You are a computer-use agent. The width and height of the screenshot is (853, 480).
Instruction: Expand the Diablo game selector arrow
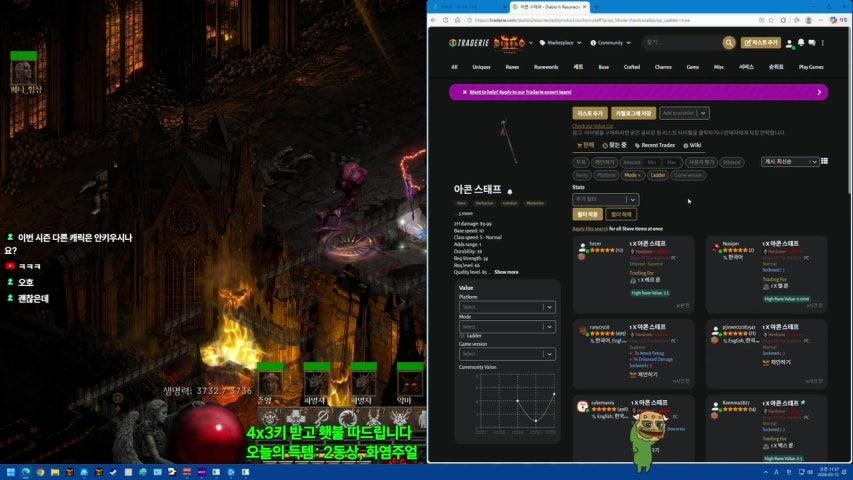530,42
